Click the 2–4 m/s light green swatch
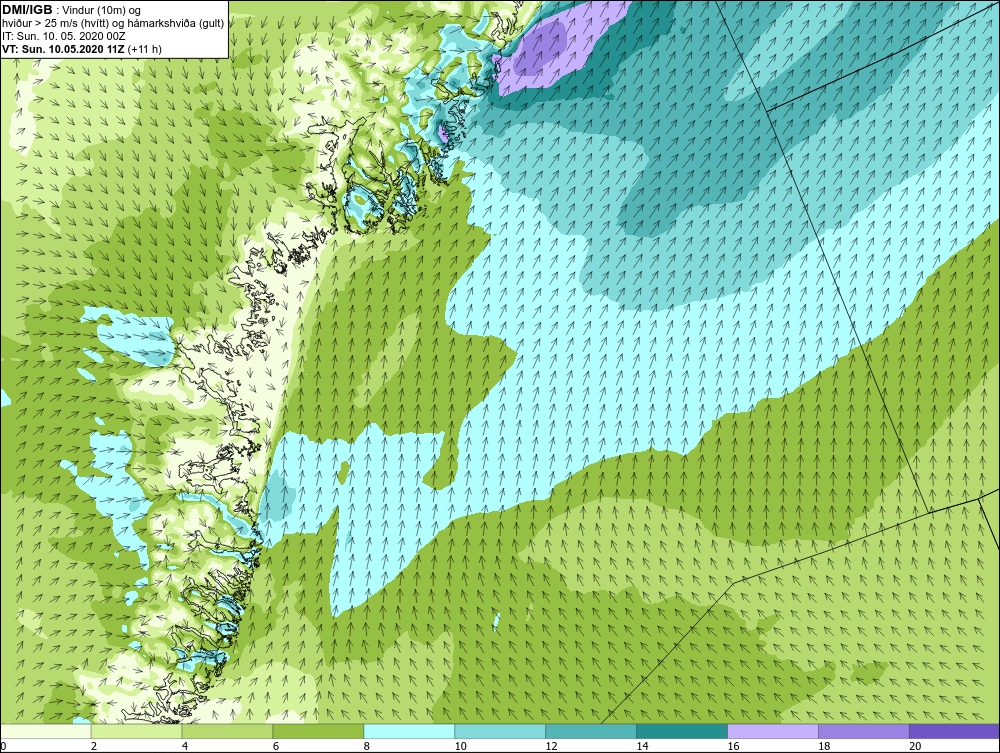Viewport: 1000px width, 753px height. [x=136, y=731]
